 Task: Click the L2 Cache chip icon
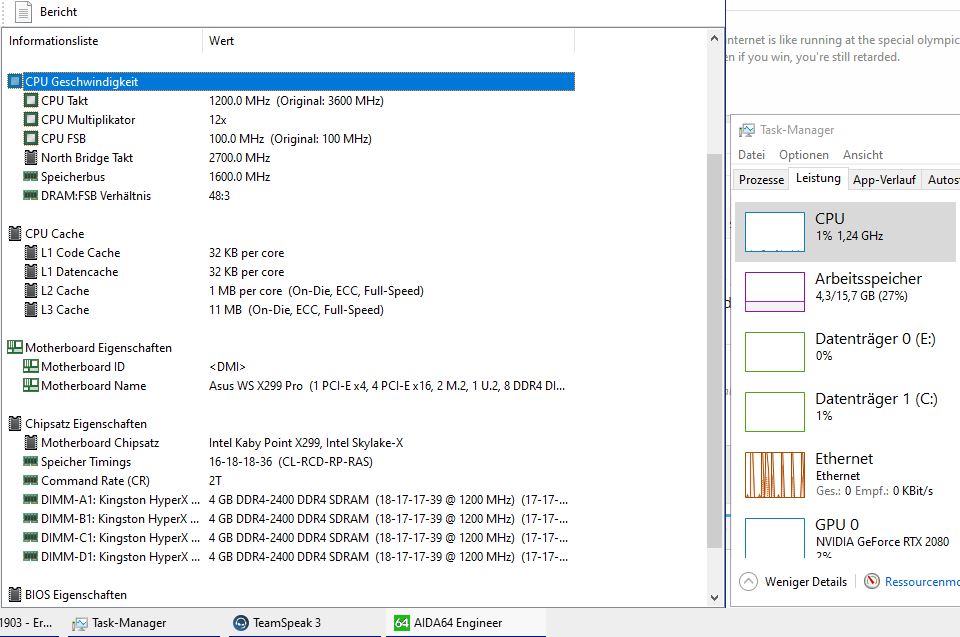pyautogui.click(x=31, y=290)
